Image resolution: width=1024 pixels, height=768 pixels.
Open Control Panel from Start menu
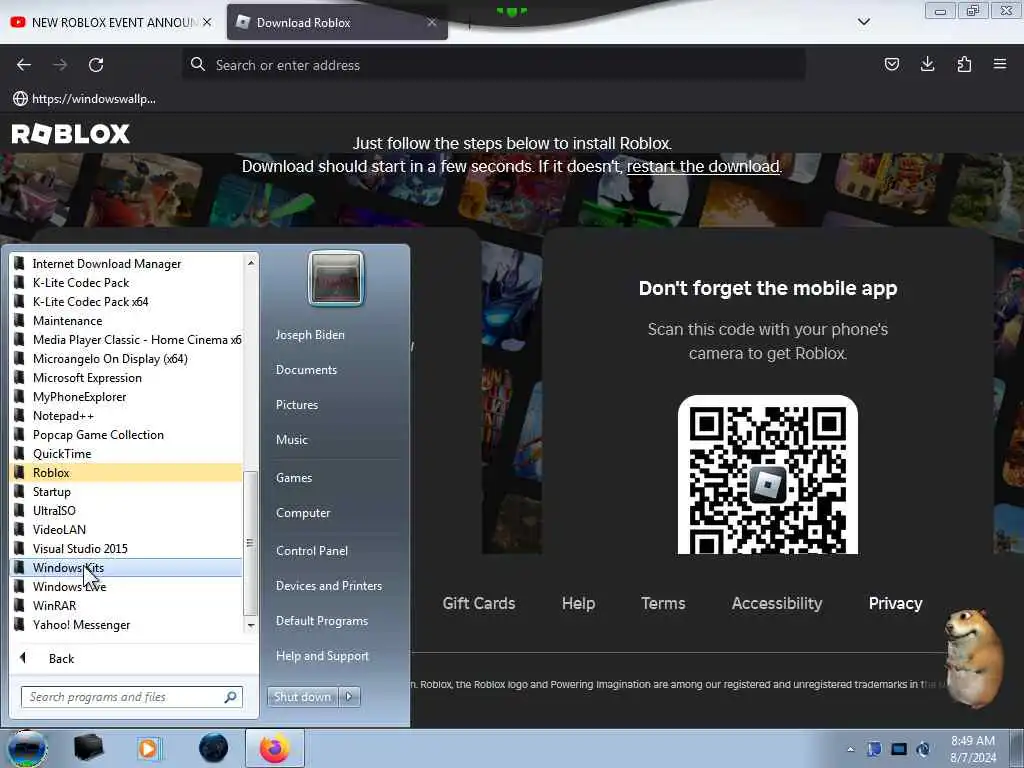coord(312,551)
